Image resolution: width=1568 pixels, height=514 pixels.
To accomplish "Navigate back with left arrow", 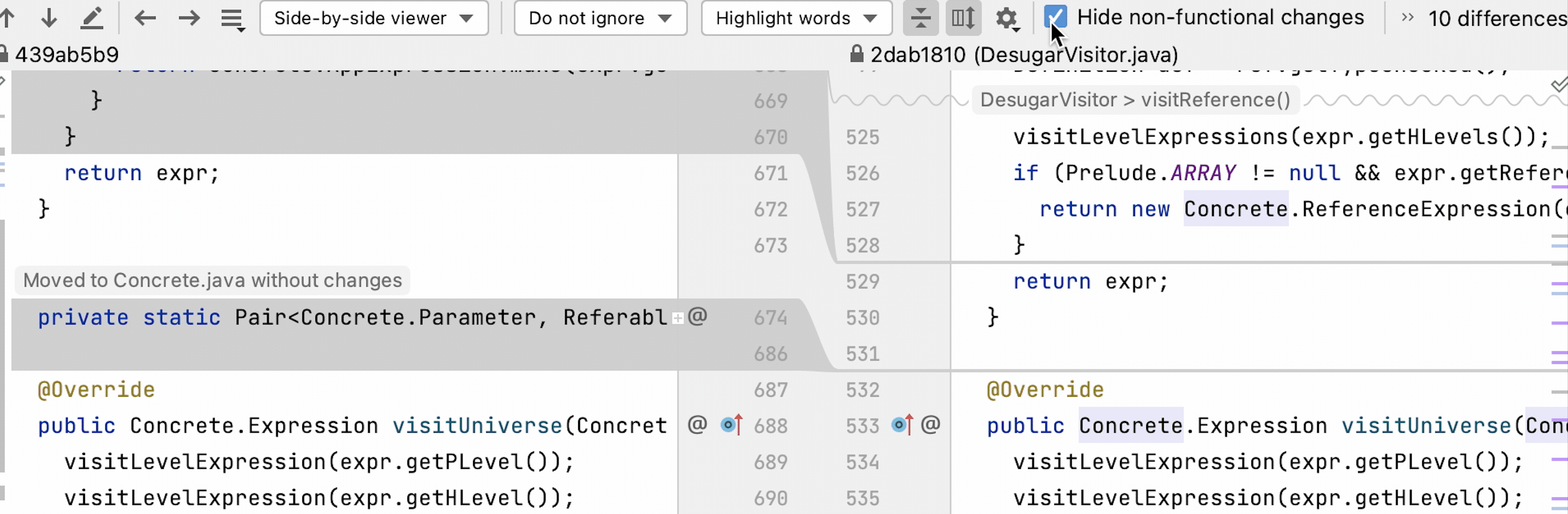I will pyautogui.click(x=145, y=18).
